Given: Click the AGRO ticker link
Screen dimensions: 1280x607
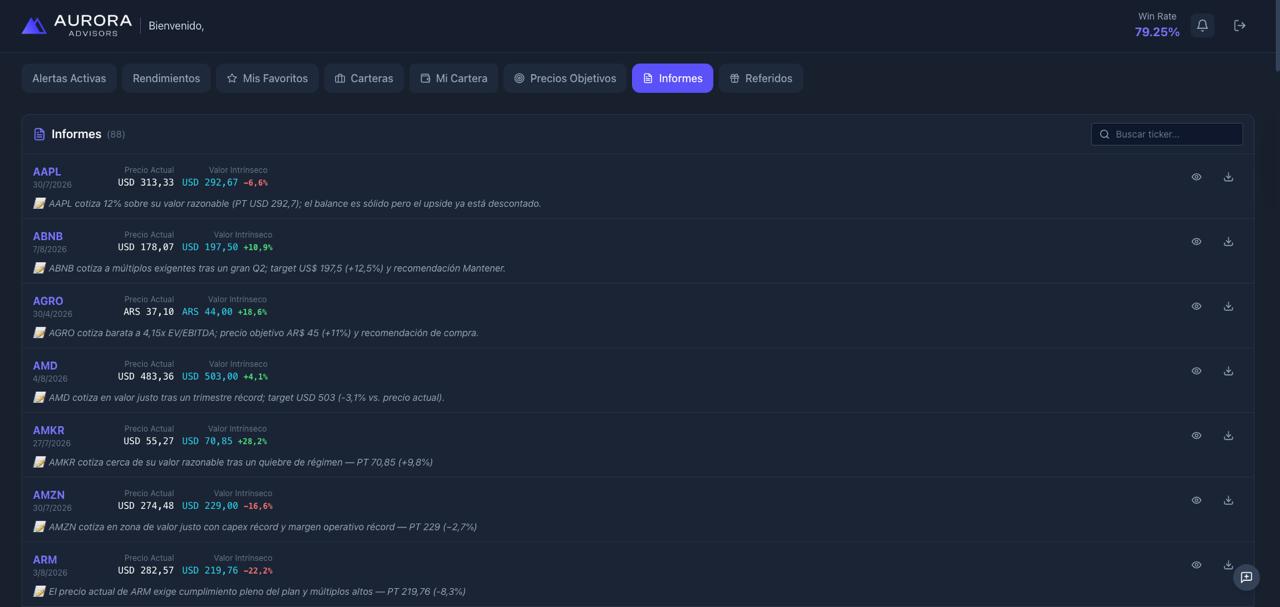Looking at the screenshot, I should coord(48,301).
